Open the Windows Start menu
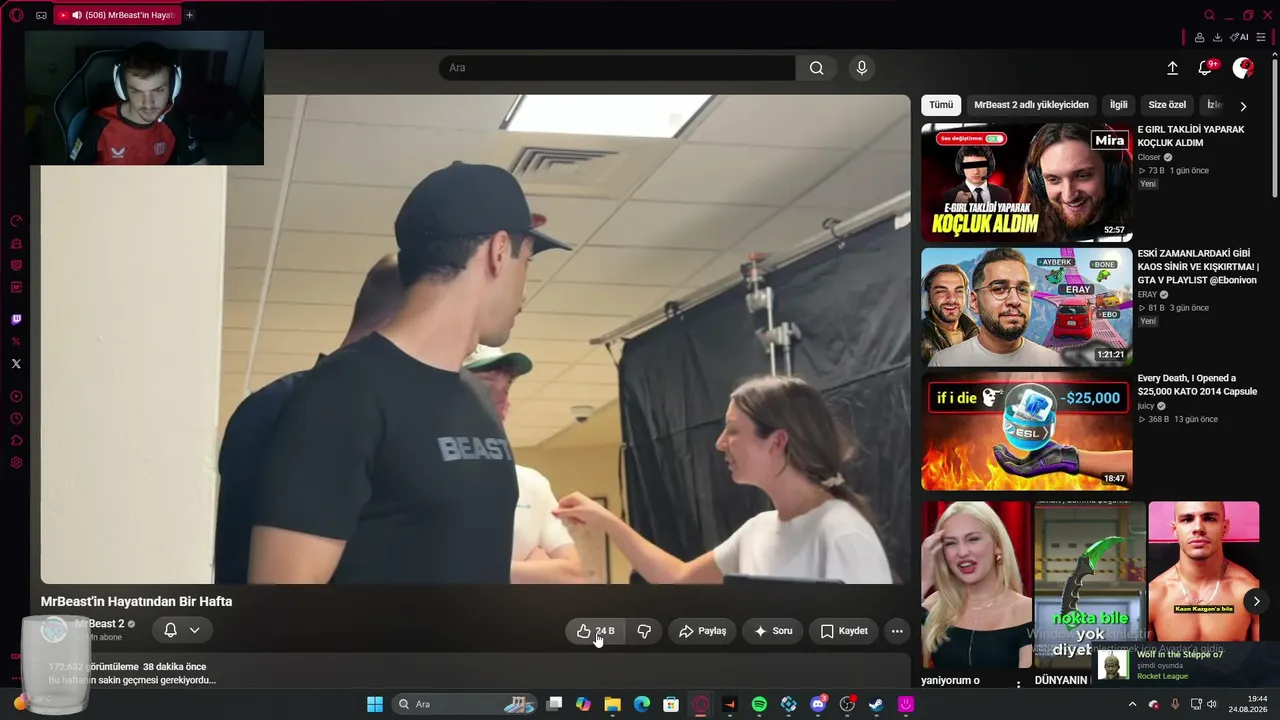This screenshot has height=720, width=1280. pyautogui.click(x=375, y=704)
